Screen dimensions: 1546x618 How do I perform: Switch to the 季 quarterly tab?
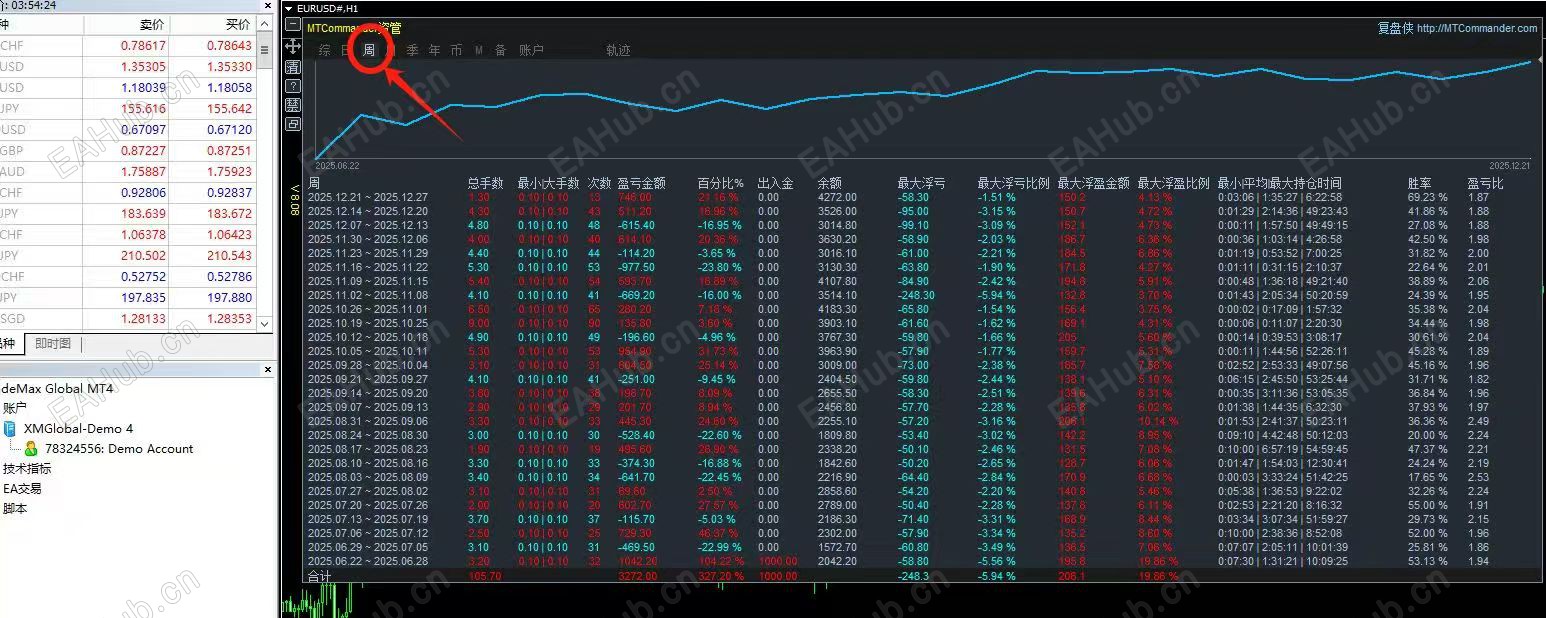coord(412,50)
